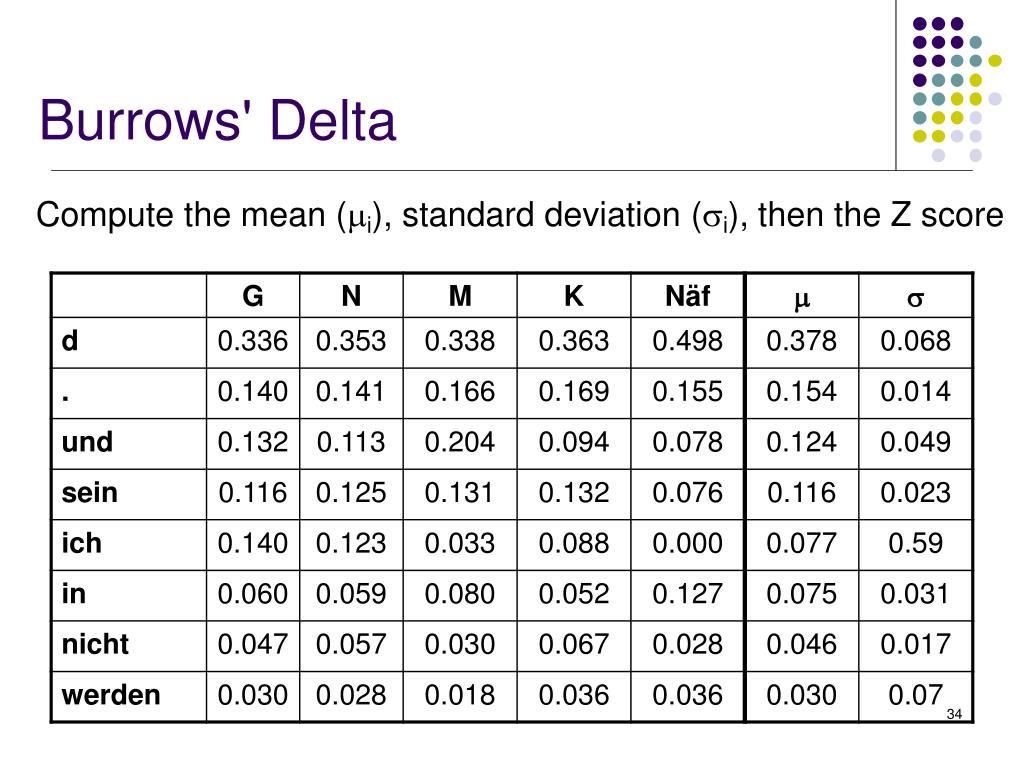Click the slide number 34

pyautogui.click(x=954, y=714)
